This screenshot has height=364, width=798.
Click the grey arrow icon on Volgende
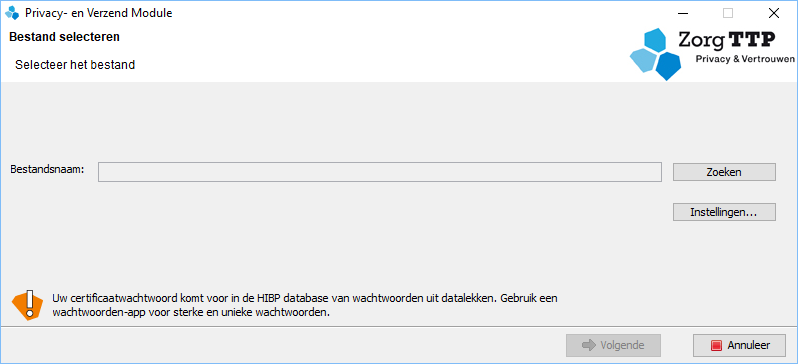pyautogui.click(x=589, y=346)
